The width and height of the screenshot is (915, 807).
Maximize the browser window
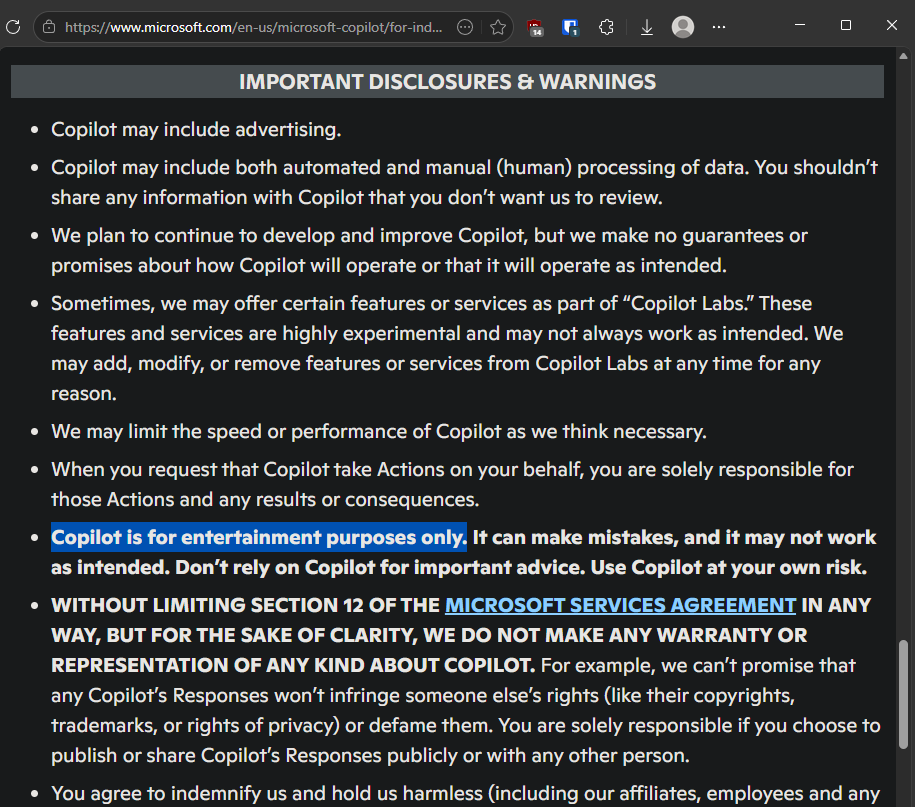pyautogui.click(x=846, y=25)
